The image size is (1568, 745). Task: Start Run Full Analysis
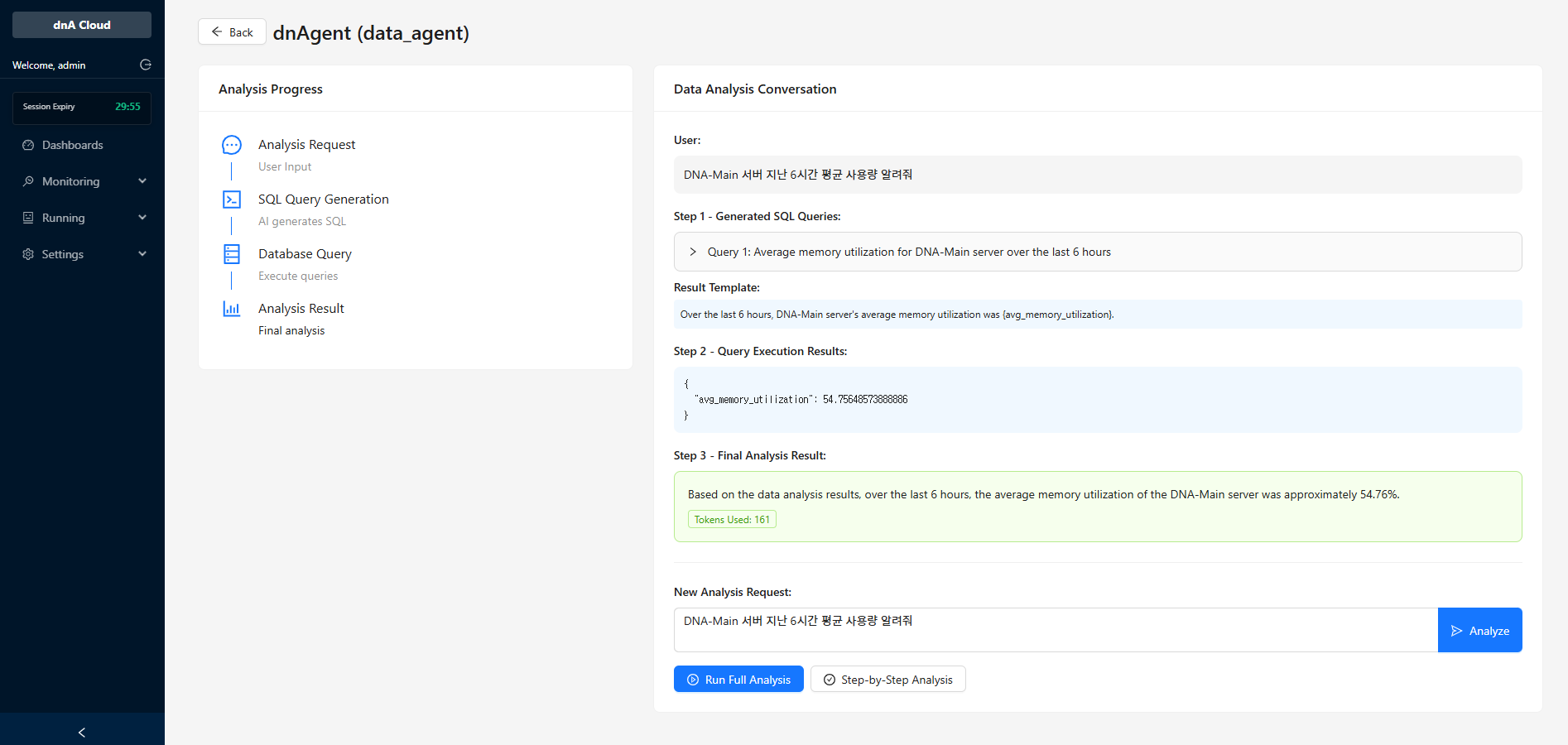(738, 680)
